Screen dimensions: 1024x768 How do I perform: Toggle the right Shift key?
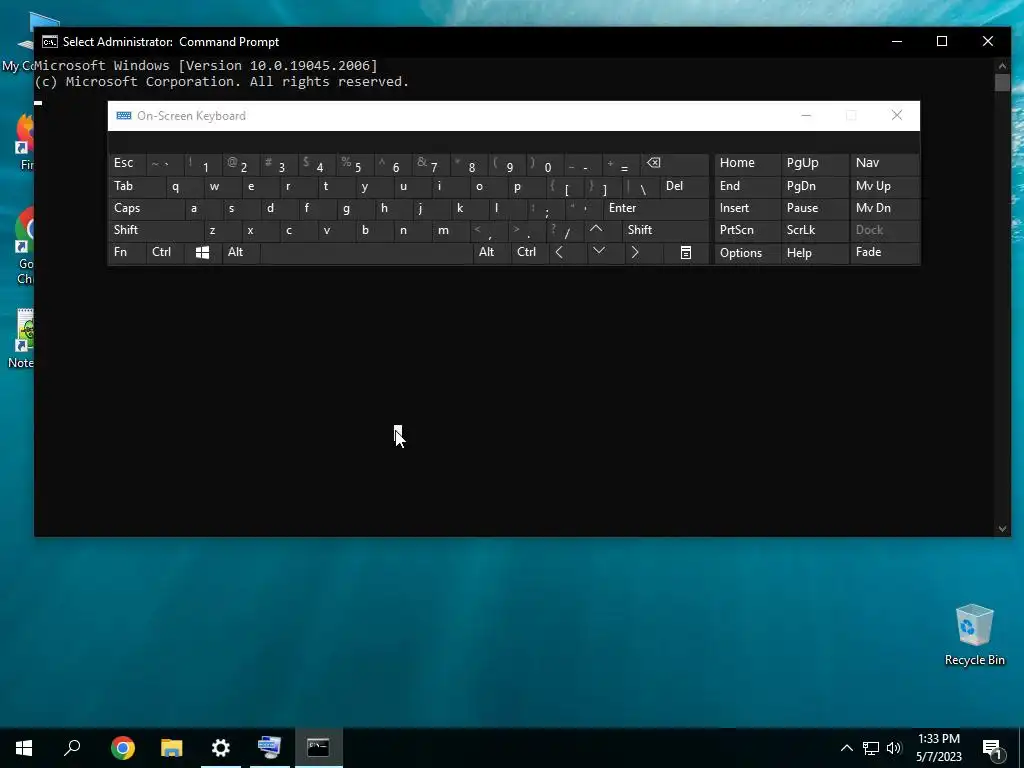665,230
